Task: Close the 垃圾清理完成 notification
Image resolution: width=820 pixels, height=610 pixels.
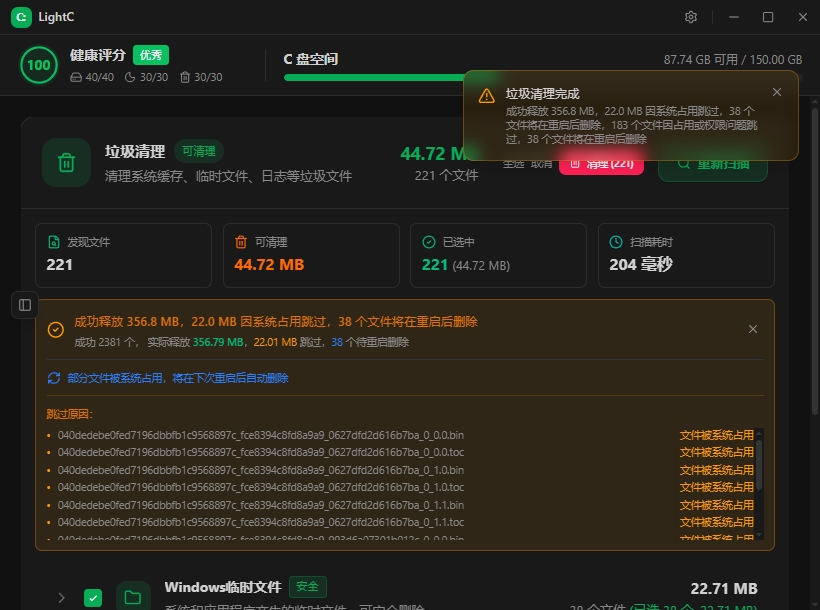Action: point(777,92)
